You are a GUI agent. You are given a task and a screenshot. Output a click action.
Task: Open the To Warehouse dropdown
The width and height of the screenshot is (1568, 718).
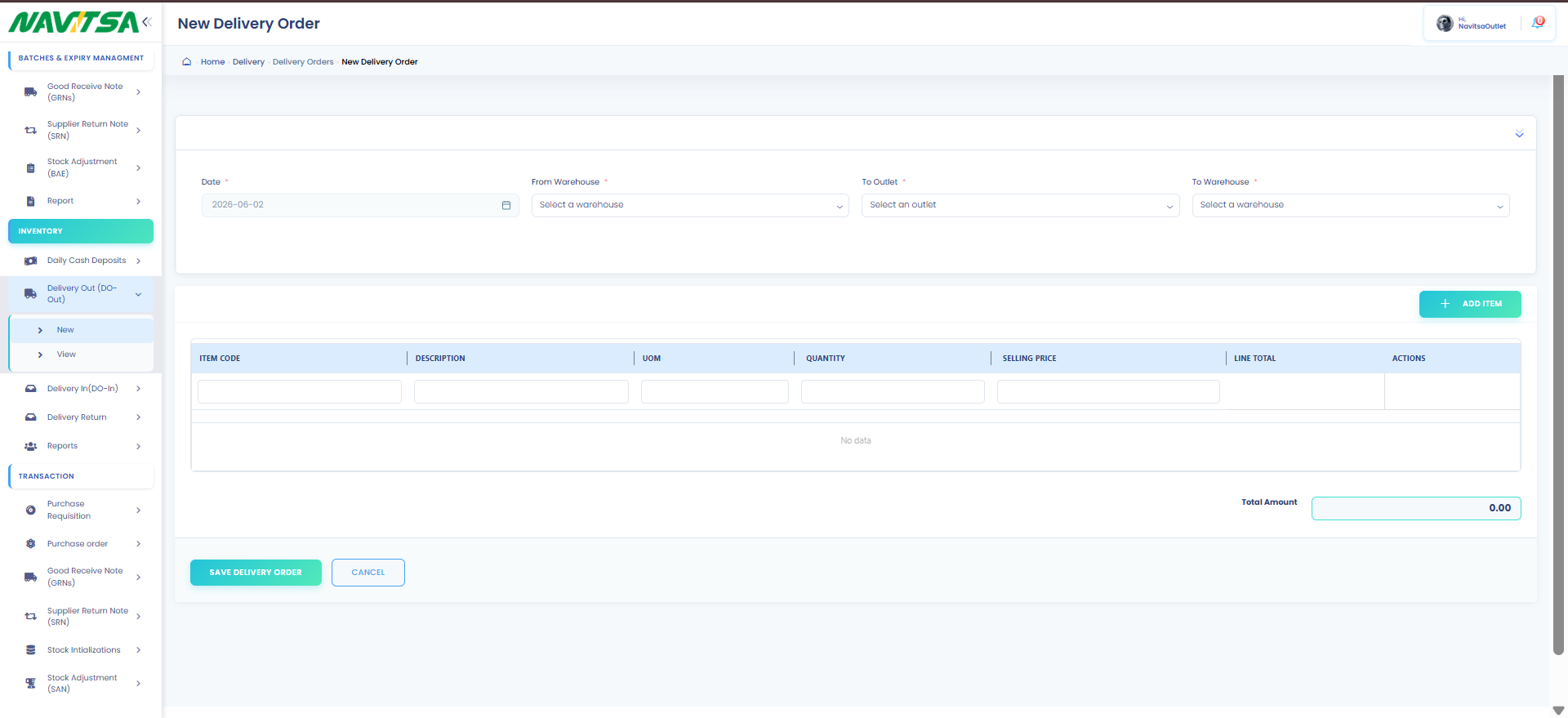[1351, 205]
